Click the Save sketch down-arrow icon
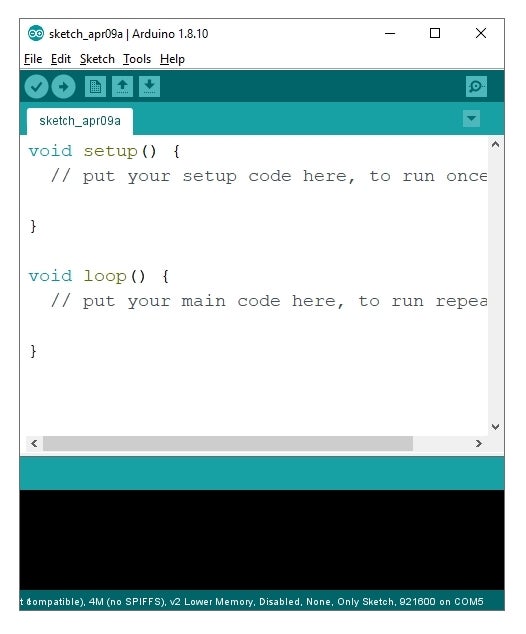The height and width of the screenshot is (634, 526). pyautogui.click(x=150, y=87)
